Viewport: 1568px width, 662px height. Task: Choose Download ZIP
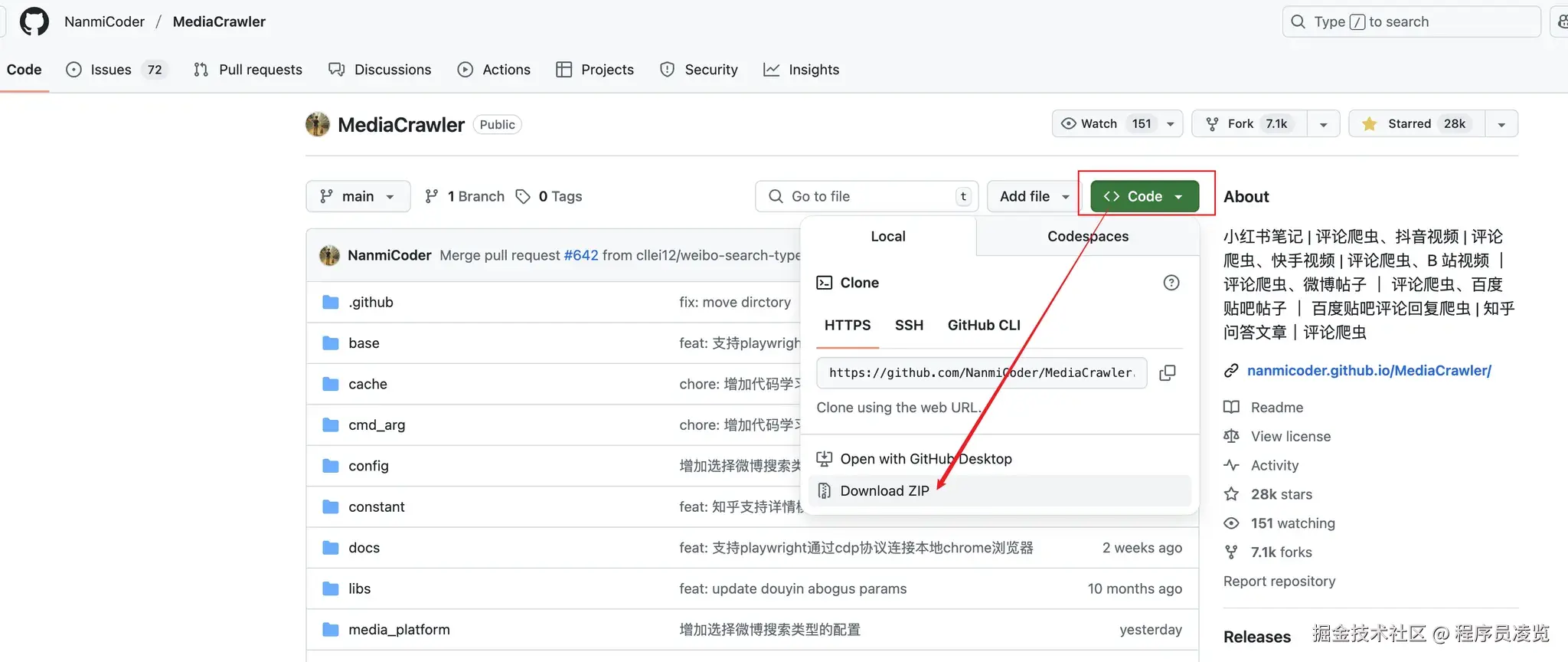[1000, 490]
